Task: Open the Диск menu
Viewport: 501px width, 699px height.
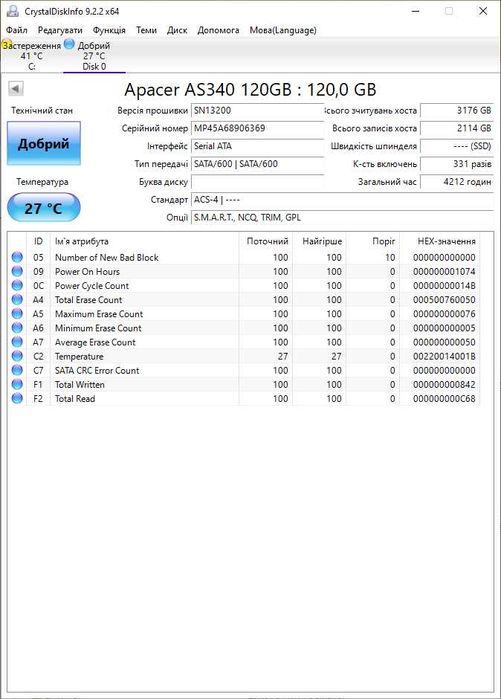Action: coord(177,30)
